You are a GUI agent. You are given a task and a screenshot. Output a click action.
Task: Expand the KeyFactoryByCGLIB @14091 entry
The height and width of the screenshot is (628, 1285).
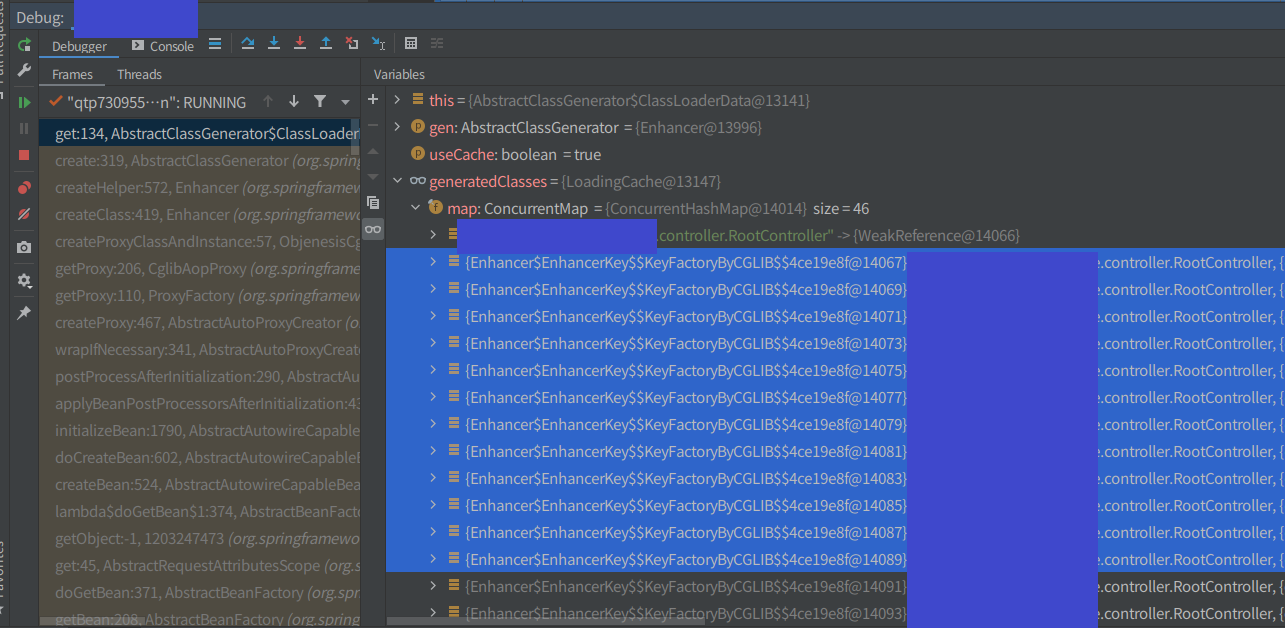point(433,585)
